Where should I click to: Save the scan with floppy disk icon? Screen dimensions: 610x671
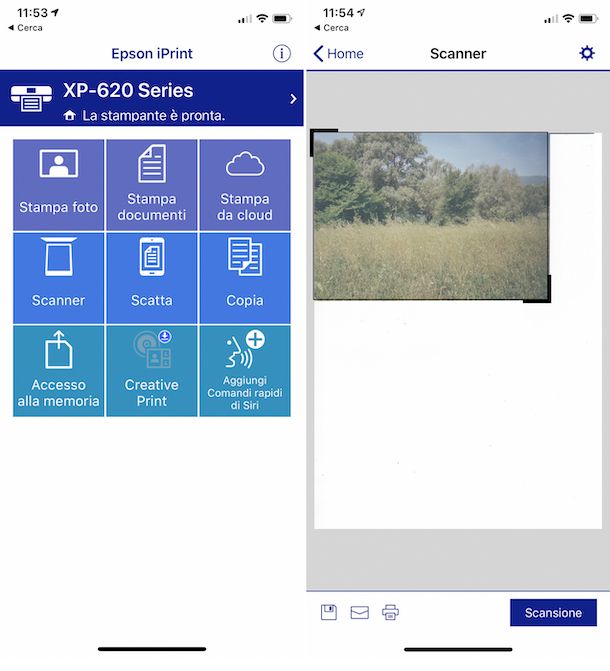click(329, 612)
